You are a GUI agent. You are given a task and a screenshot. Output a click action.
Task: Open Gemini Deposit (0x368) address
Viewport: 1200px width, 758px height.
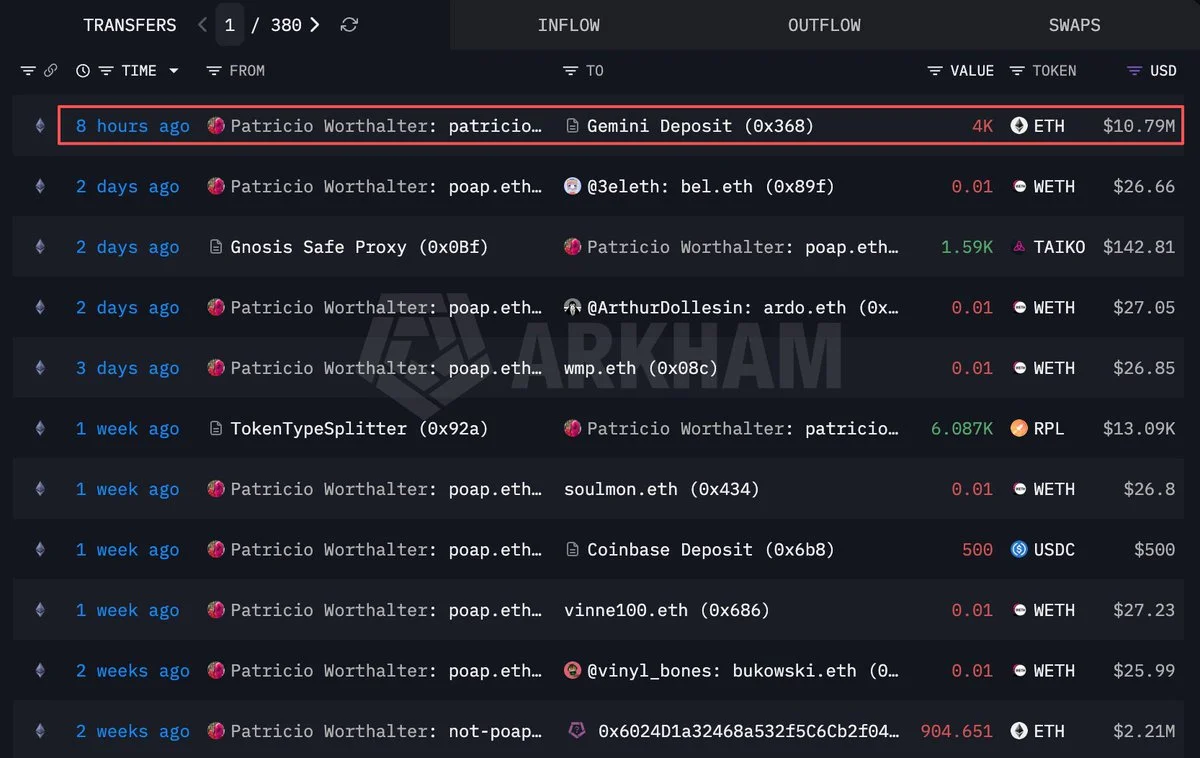(700, 126)
